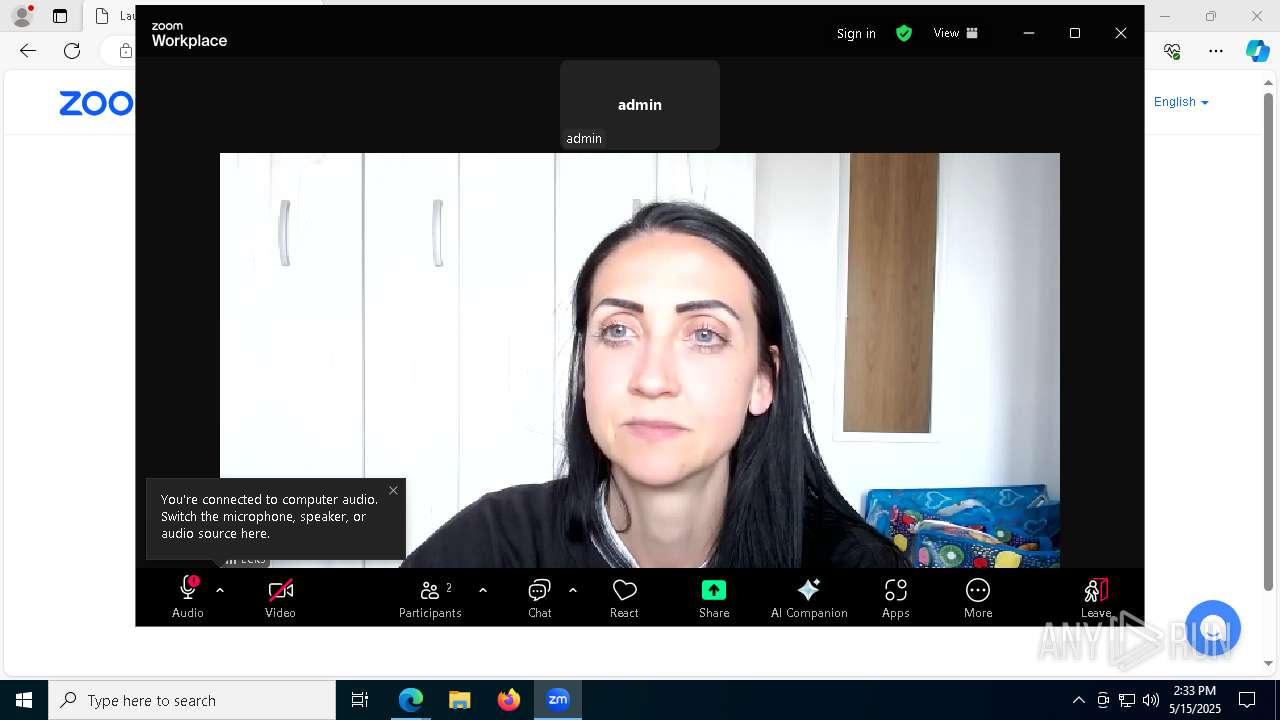Open the network icon in the tray
This screenshot has width=1280, height=720.
point(1127,700)
